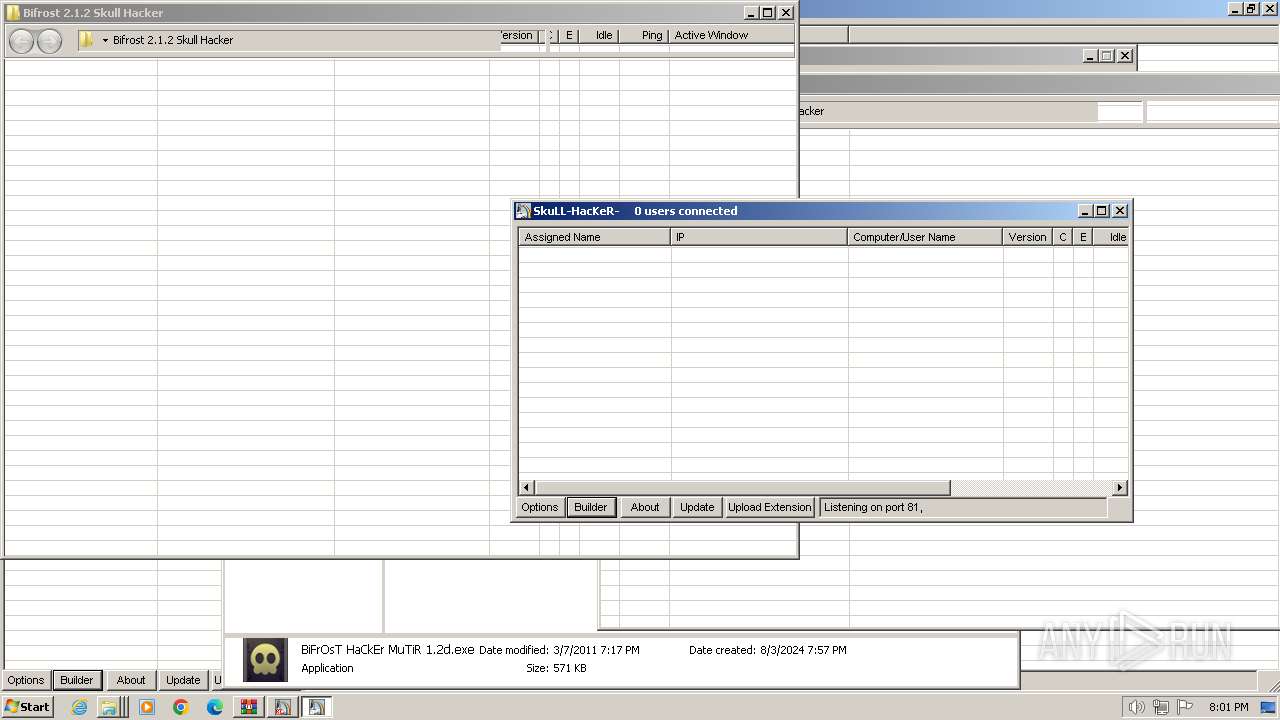Screen dimensions: 1280x720
Task: Sort by the Assigned Name column header
Action: coord(594,237)
